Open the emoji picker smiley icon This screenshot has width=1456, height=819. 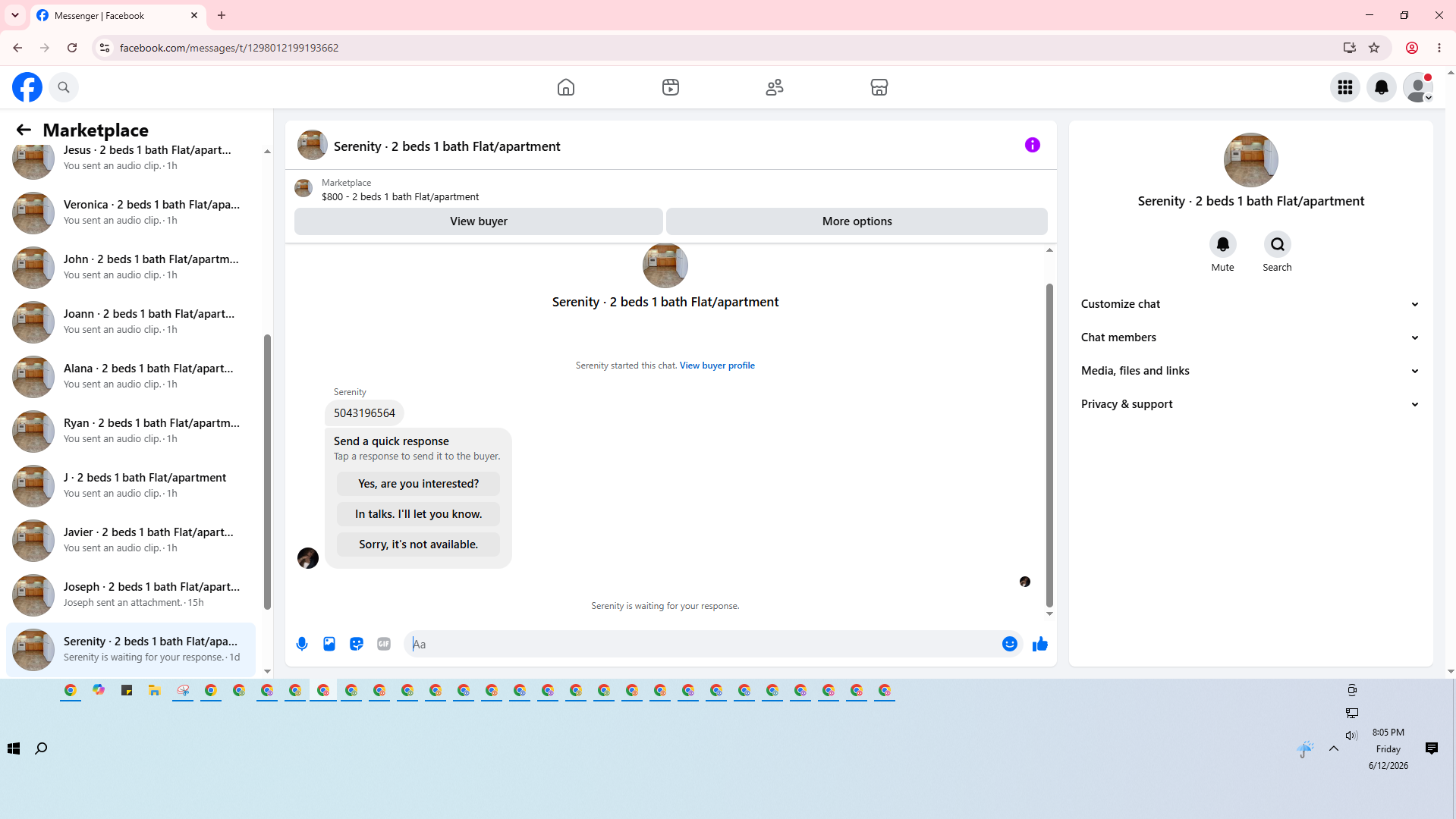(1010, 644)
